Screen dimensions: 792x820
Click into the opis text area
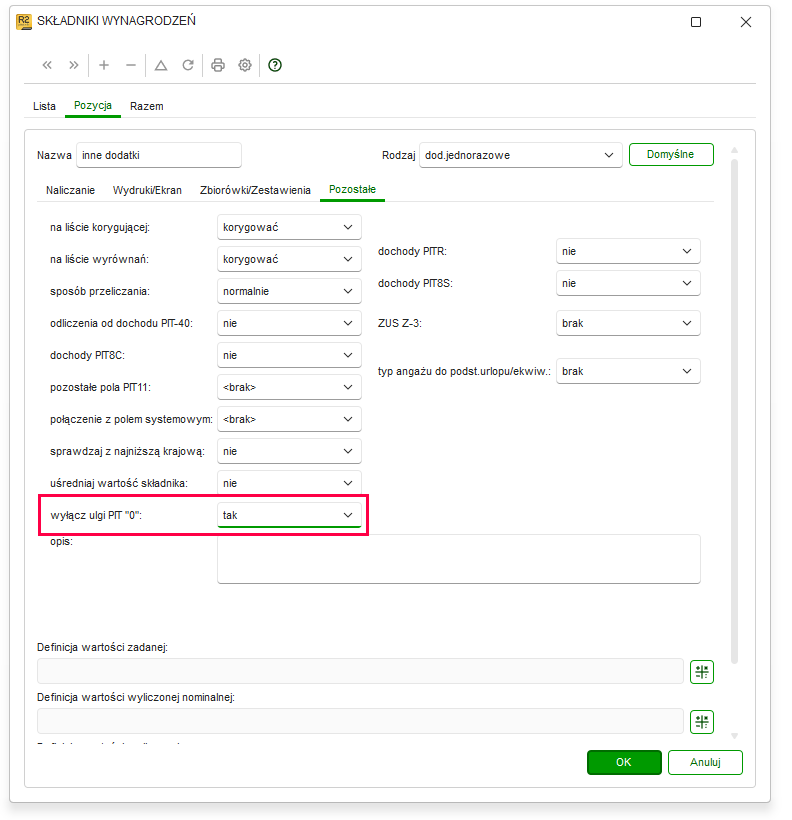tap(459, 559)
